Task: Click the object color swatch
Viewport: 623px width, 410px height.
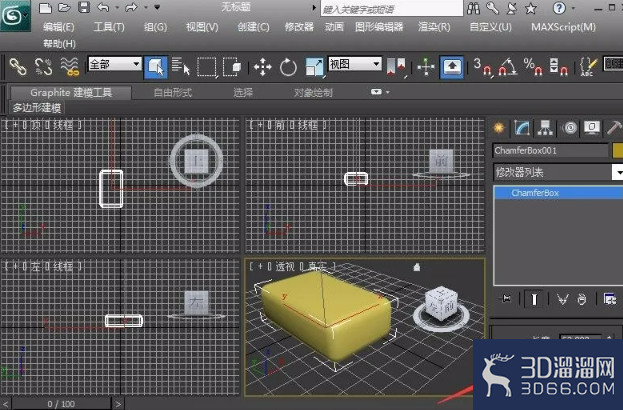Action: coord(618,151)
